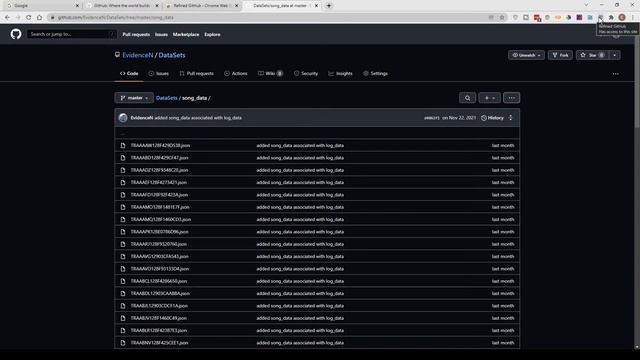The image size is (640, 360).
Task: Click the Fork button
Action: click(560, 55)
